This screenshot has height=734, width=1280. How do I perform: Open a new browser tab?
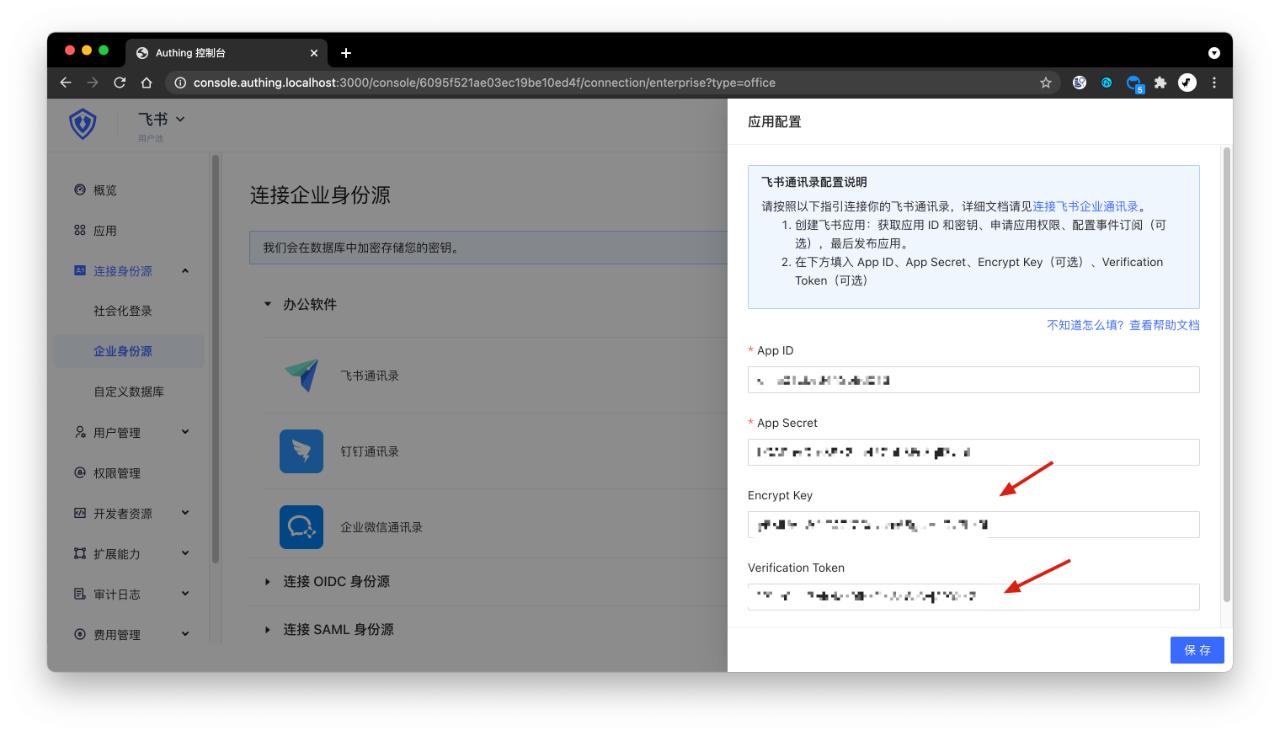tap(346, 52)
